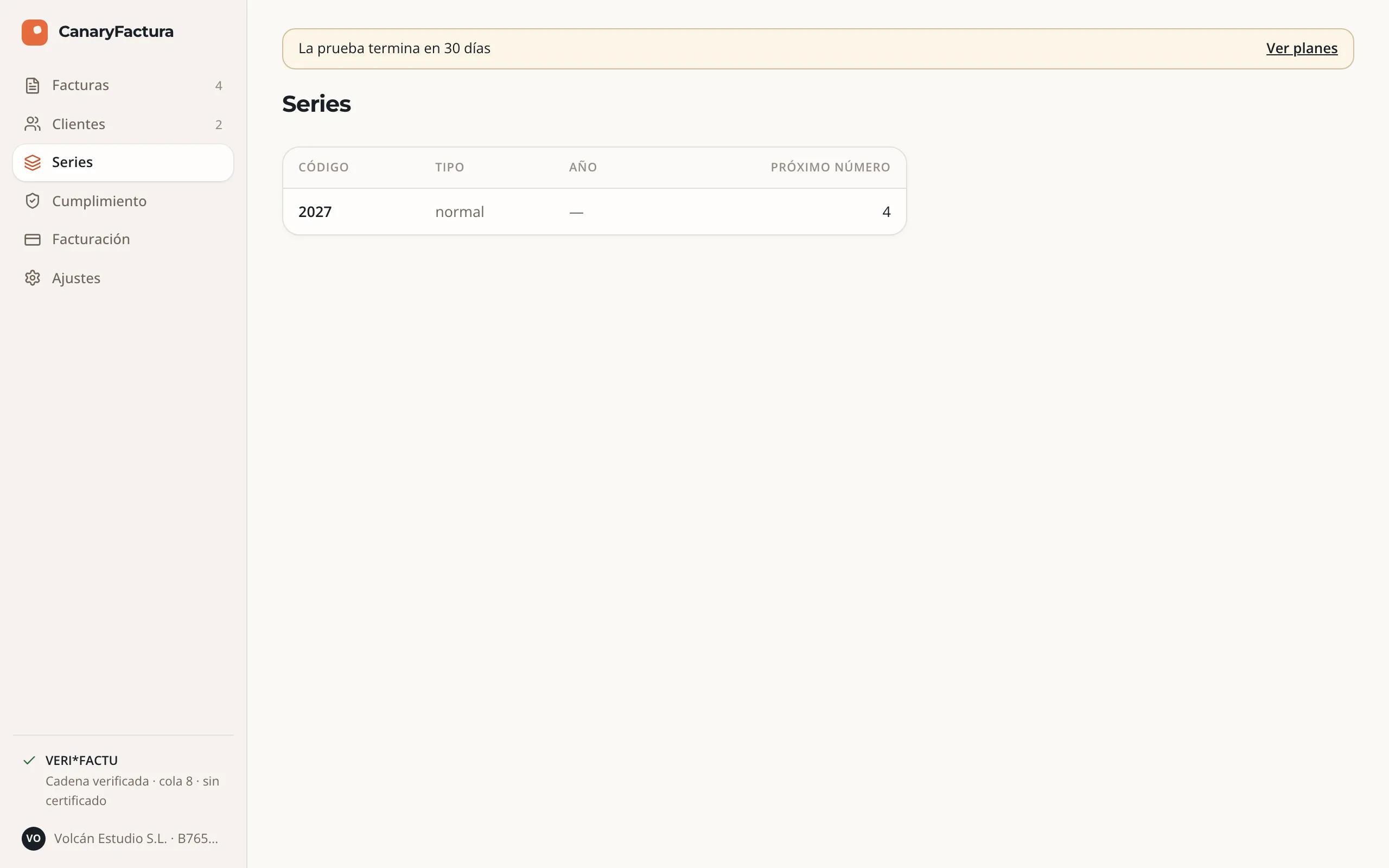Viewport: 1389px width, 868px height.
Task: Click the Clientes count badge 2
Action: tap(219, 125)
